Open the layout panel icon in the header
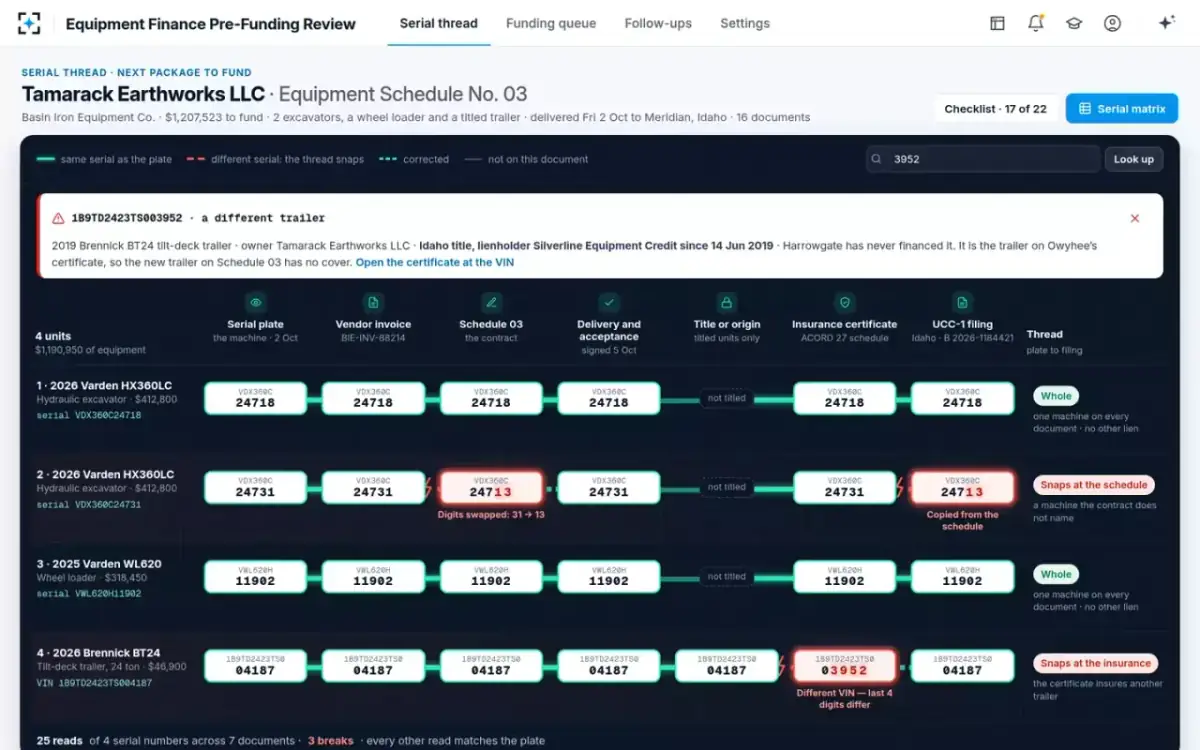The height and width of the screenshot is (750, 1200). point(997,23)
